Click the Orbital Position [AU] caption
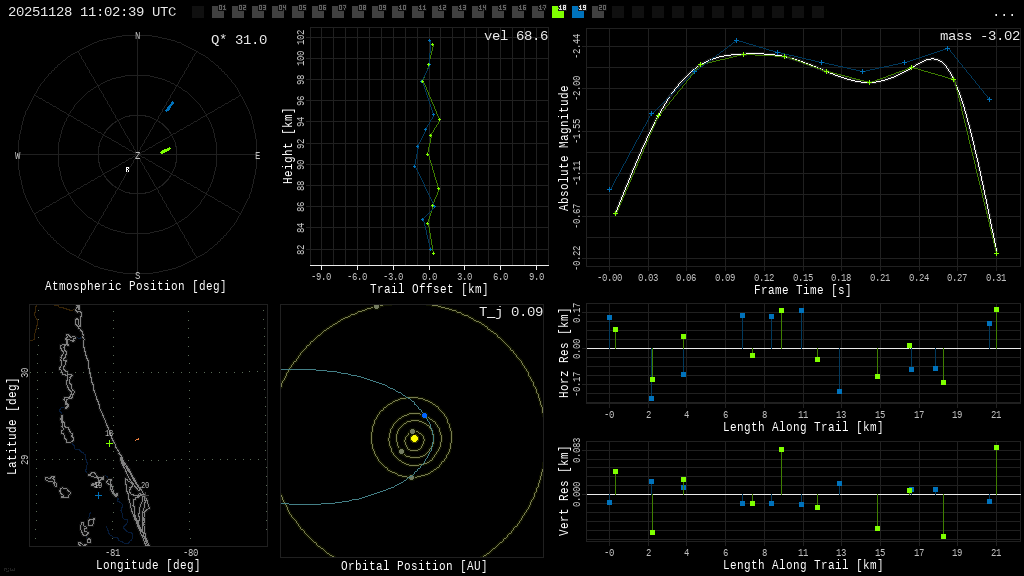 tap(414, 566)
